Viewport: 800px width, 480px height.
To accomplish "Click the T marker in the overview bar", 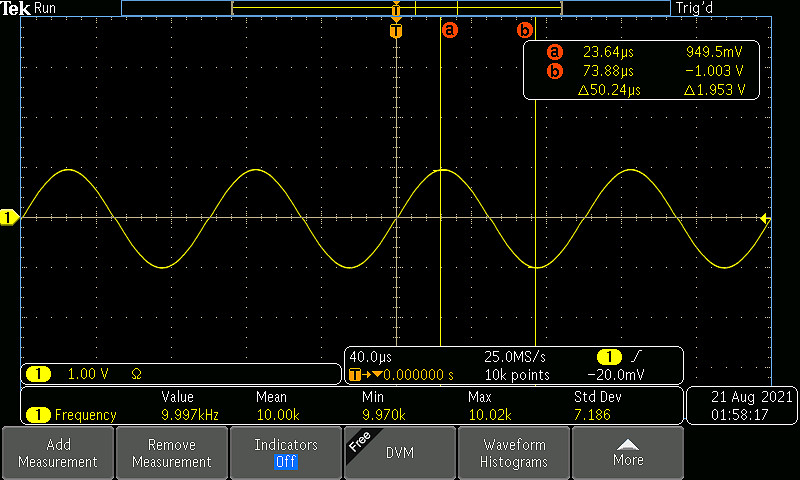I will (396, 10).
